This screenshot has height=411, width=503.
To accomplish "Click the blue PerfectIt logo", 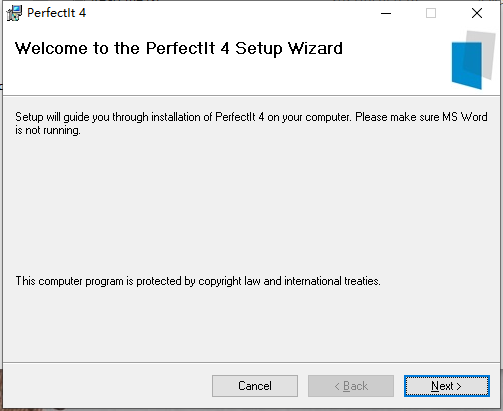I will click(x=467, y=65).
